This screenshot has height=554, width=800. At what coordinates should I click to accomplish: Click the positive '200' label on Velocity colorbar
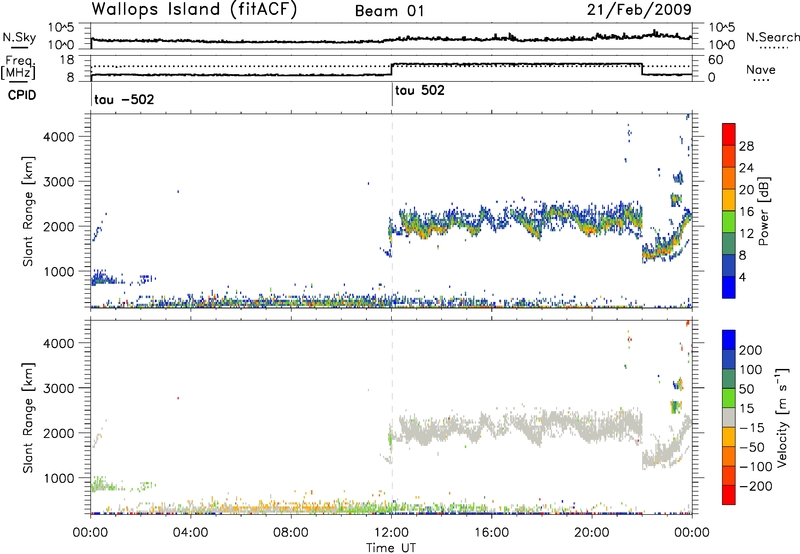(x=751, y=350)
